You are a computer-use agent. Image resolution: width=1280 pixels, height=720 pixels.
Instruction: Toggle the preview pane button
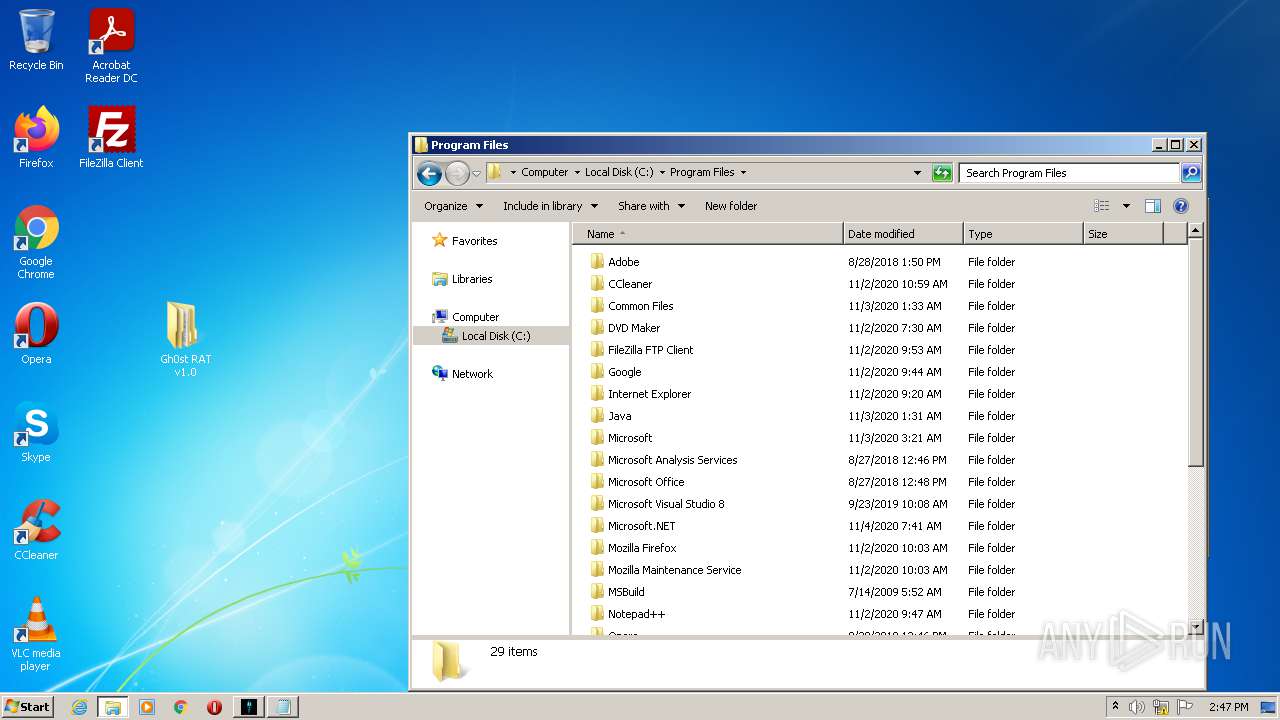click(1152, 206)
